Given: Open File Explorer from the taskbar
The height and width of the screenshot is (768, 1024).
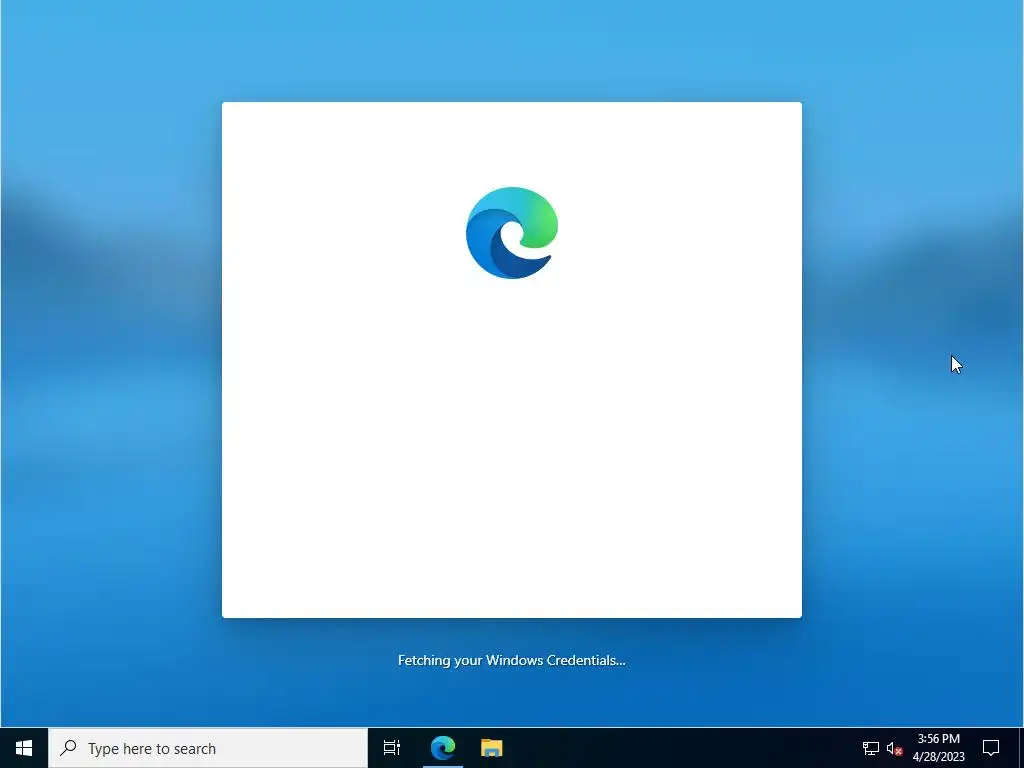Looking at the screenshot, I should click(492, 748).
